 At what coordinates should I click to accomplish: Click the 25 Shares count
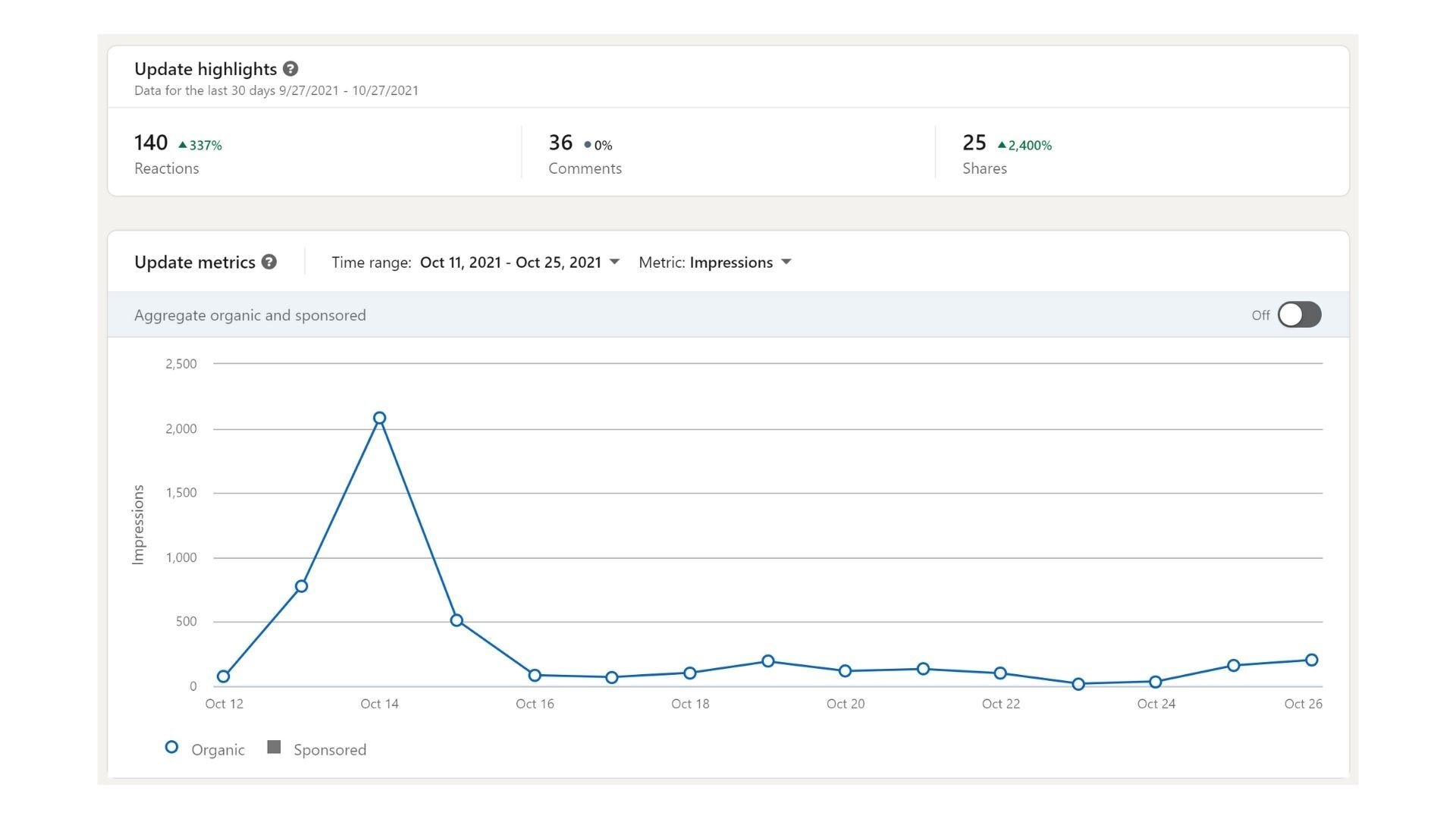pos(974,143)
